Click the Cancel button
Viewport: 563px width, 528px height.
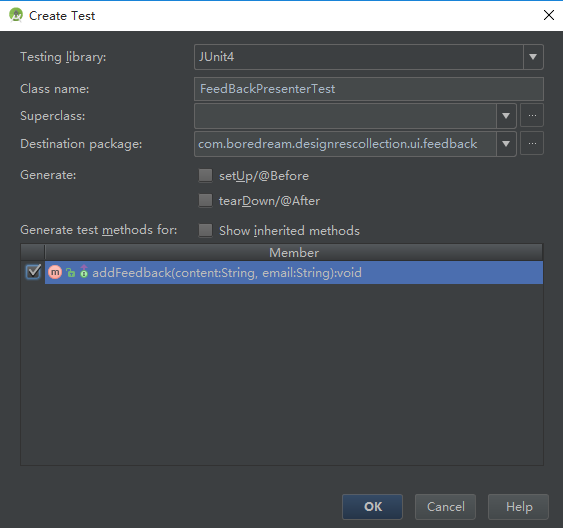click(x=445, y=506)
